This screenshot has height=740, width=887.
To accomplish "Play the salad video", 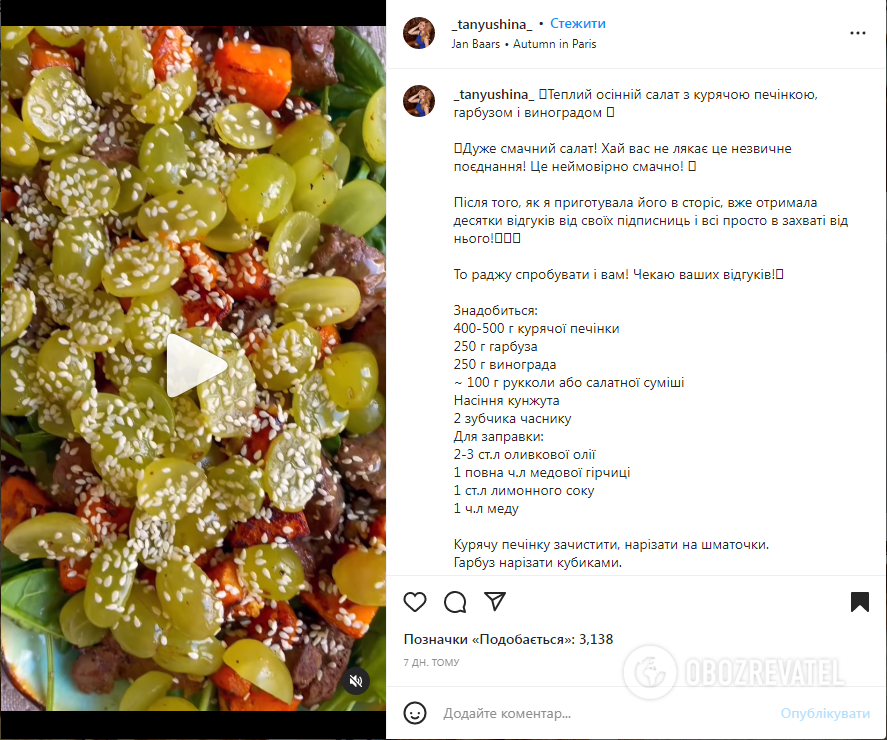I will pyautogui.click(x=196, y=365).
